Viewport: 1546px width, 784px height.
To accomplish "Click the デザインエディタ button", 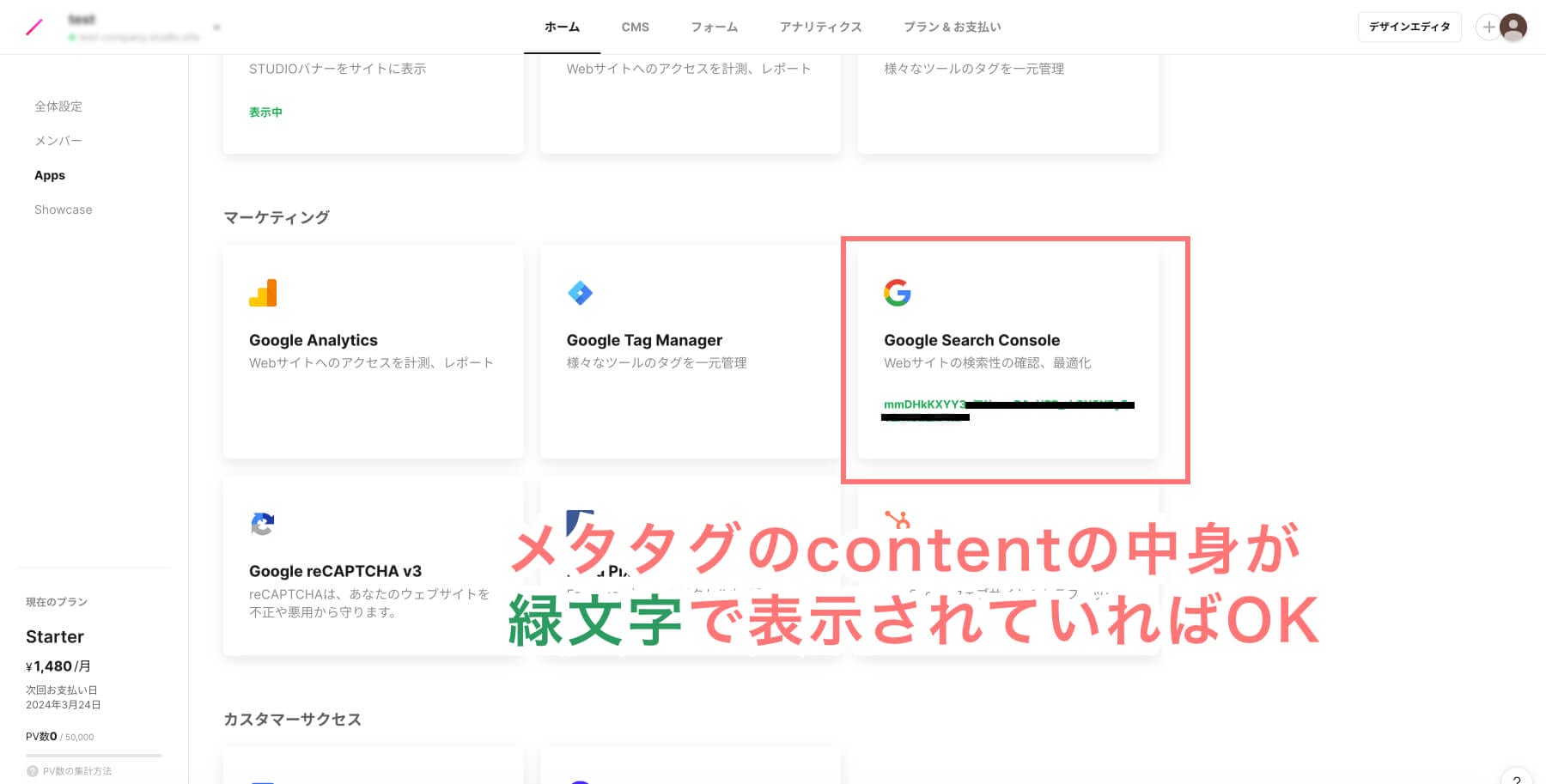I will click(1409, 27).
